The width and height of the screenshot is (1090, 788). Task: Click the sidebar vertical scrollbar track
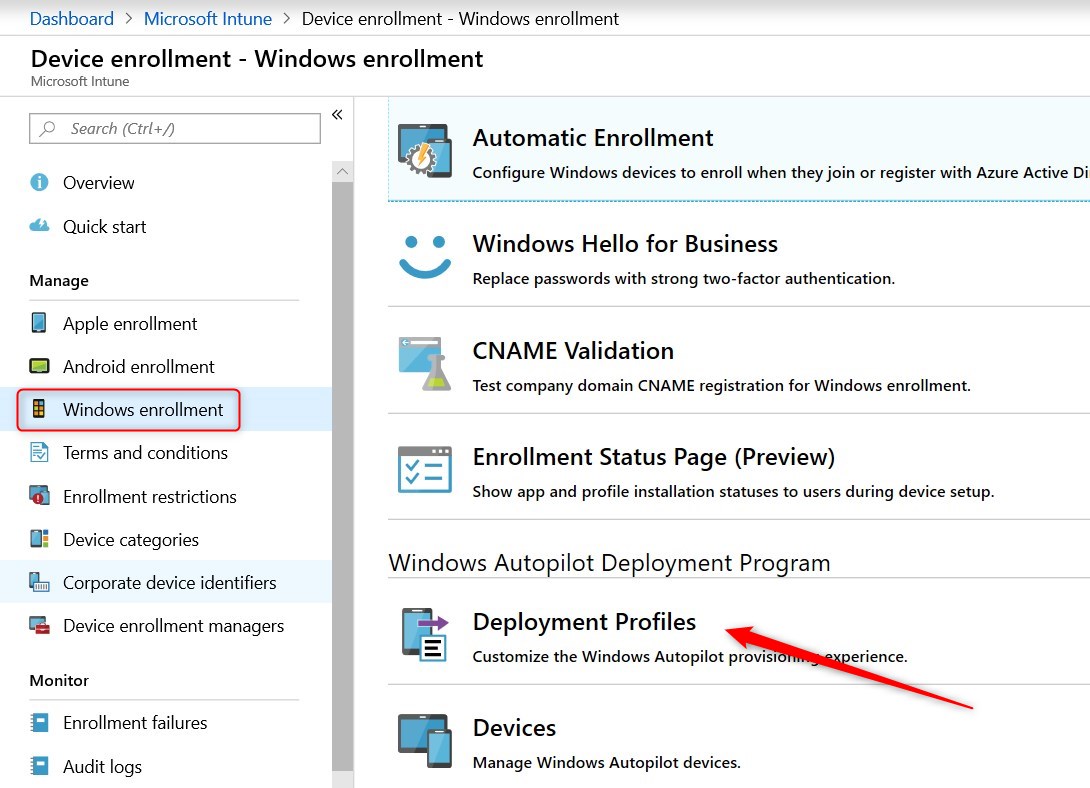pyautogui.click(x=342, y=476)
